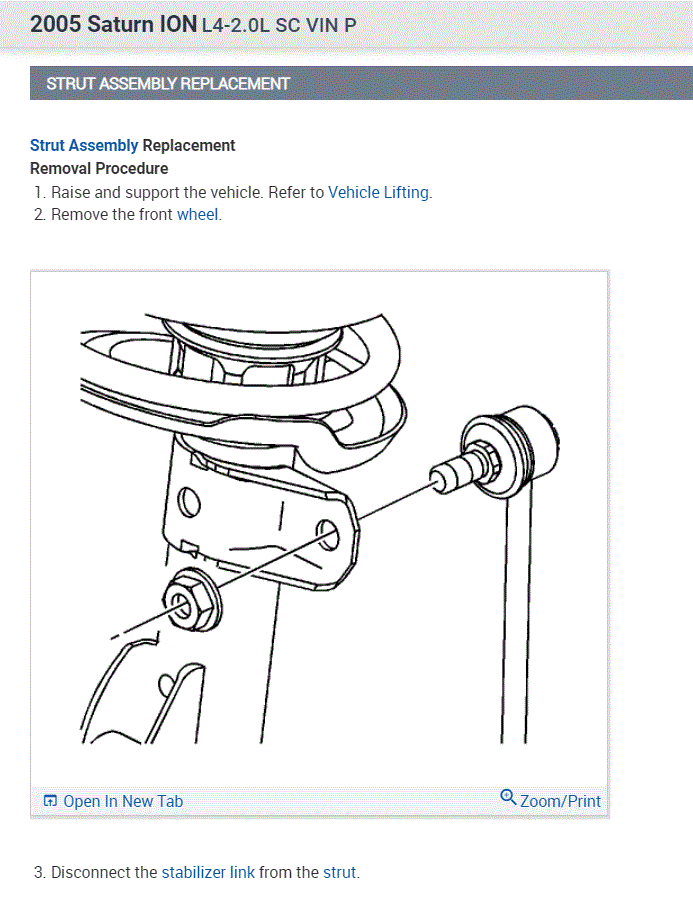Click Open In New Tab text

[123, 801]
